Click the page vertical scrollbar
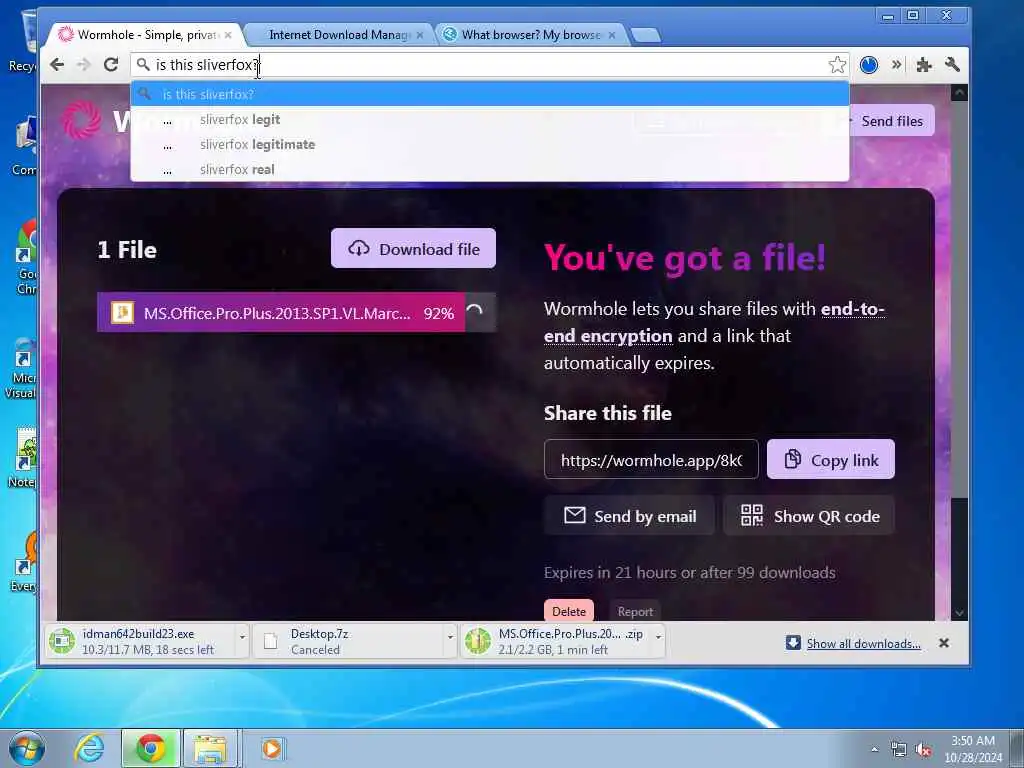1024x768 pixels. click(x=959, y=300)
